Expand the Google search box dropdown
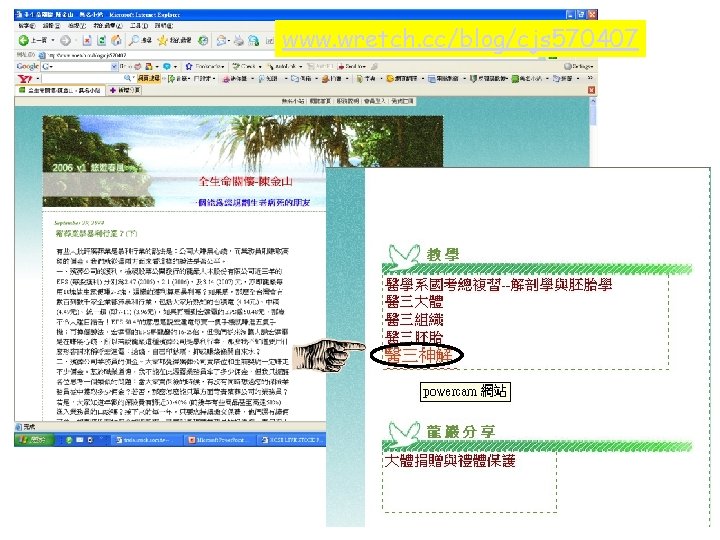 [114, 67]
